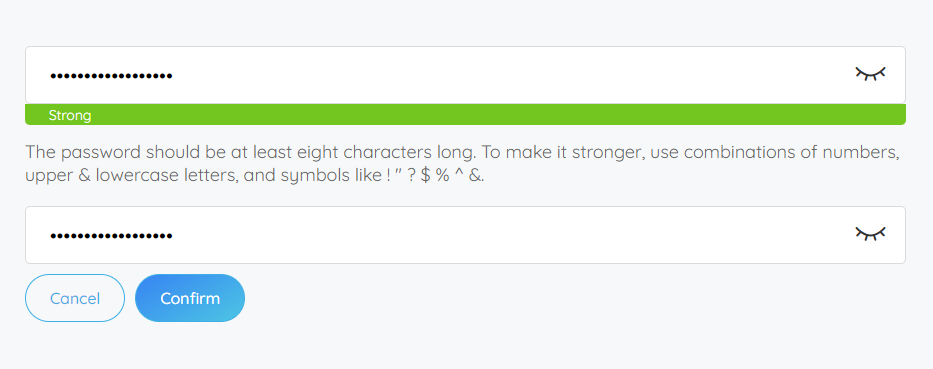Click the "at least eight characters long" sentence

click(x=251, y=152)
